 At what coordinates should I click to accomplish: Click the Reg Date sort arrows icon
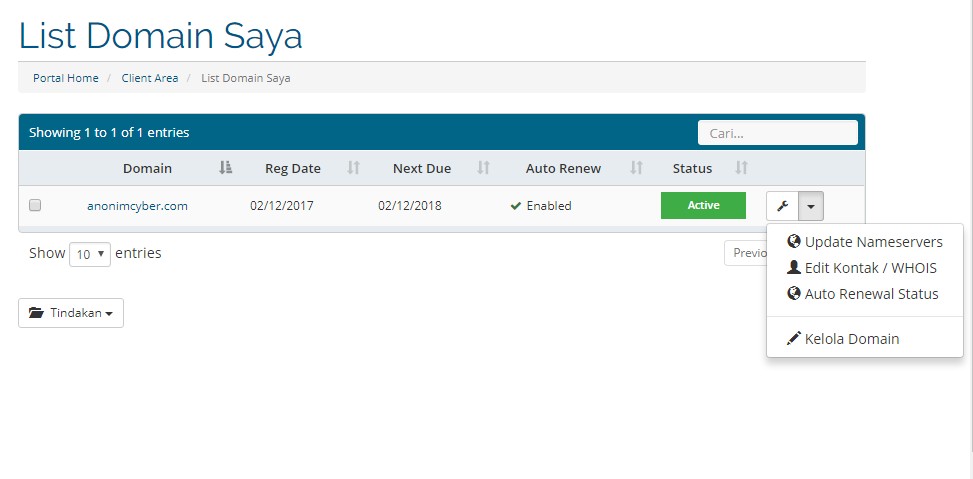(x=353, y=168)
